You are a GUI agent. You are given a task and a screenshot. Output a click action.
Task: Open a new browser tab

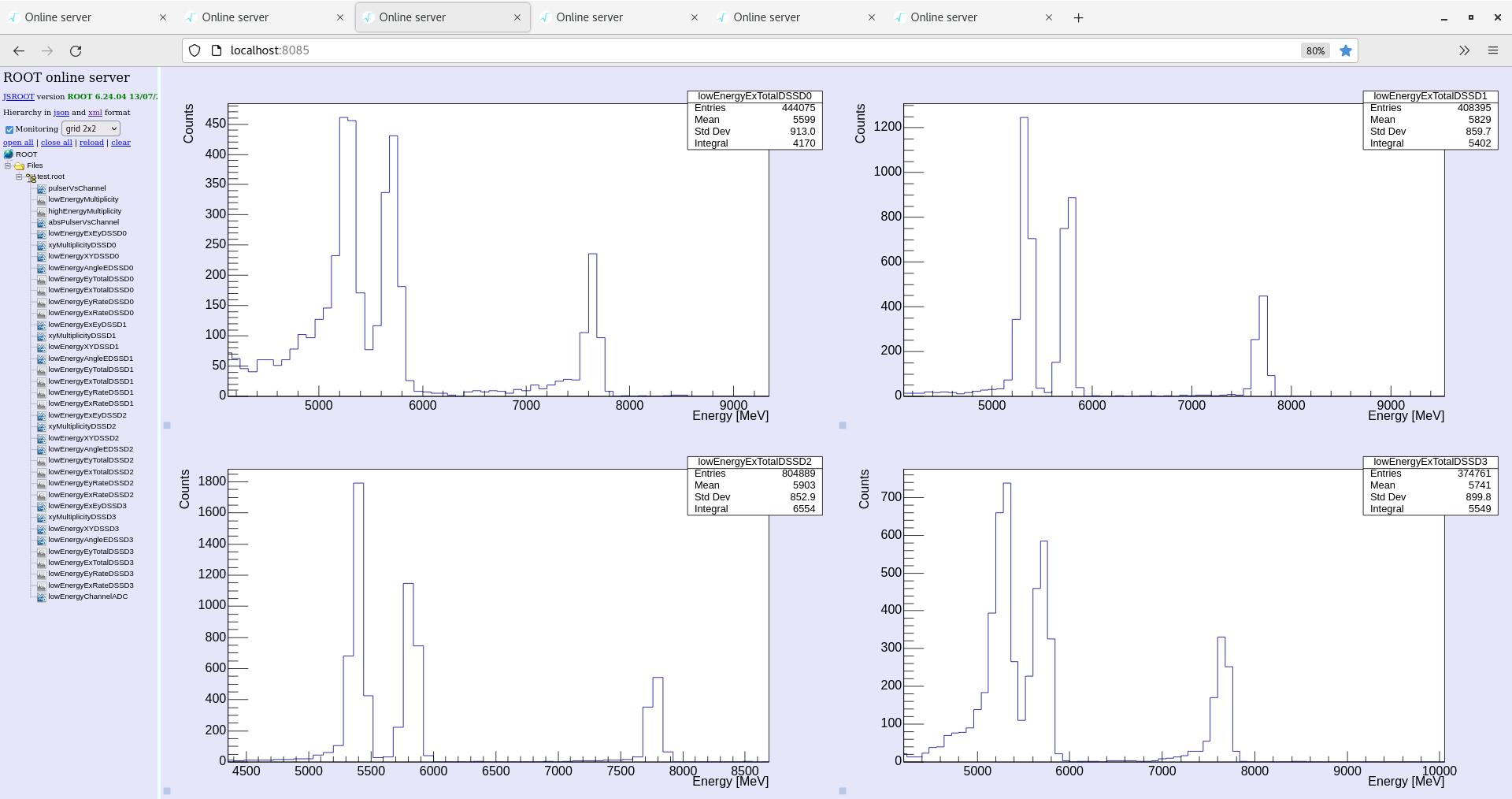click(1078, 18)
